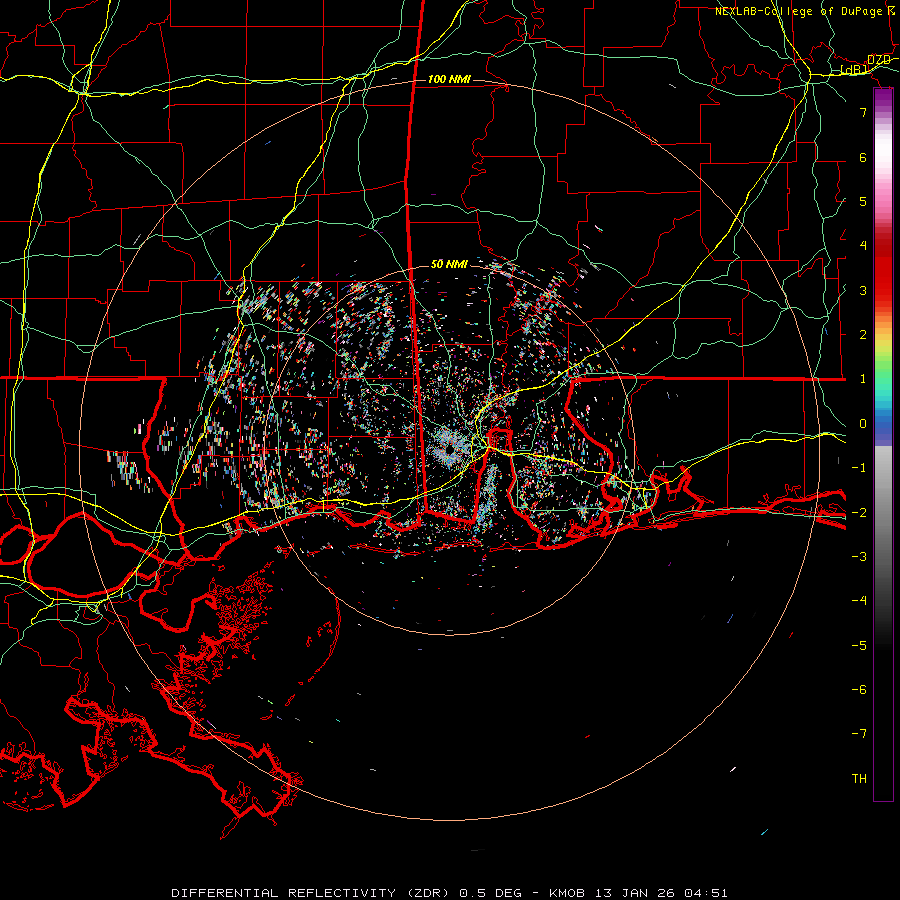
Task: Click the scale value "-5"
Action: pyautogui.click(x=859, y=646)
